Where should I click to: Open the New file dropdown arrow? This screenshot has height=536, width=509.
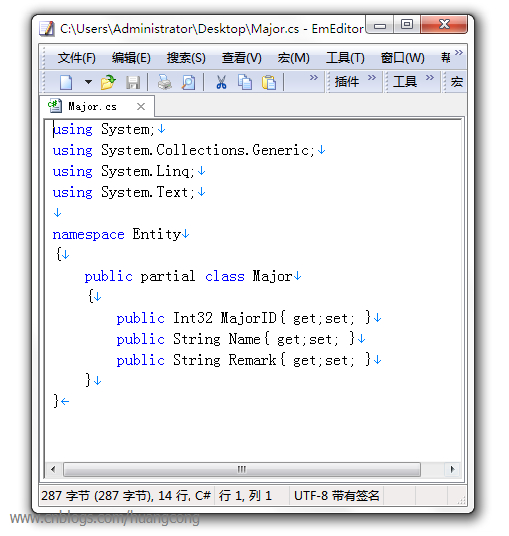pyautogui.click(x=88, y=82)
